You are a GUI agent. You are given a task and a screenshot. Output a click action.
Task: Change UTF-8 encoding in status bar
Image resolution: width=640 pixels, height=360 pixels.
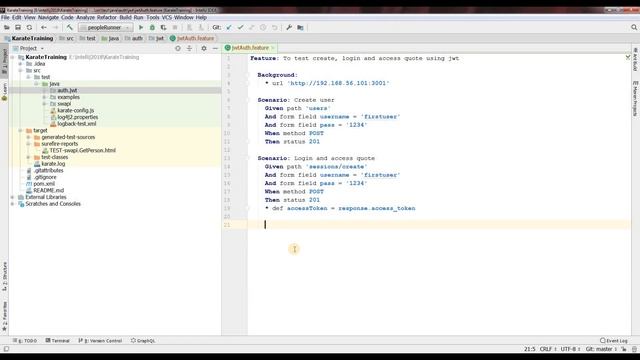570,349
